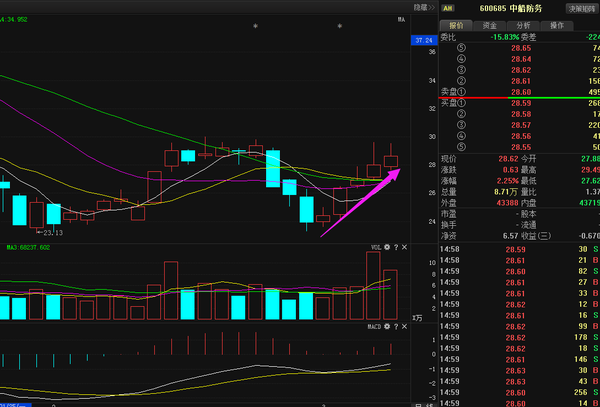Click the MA label in the main chart
600x407 pixels.
pyautogui.click(x=401, y=20)
